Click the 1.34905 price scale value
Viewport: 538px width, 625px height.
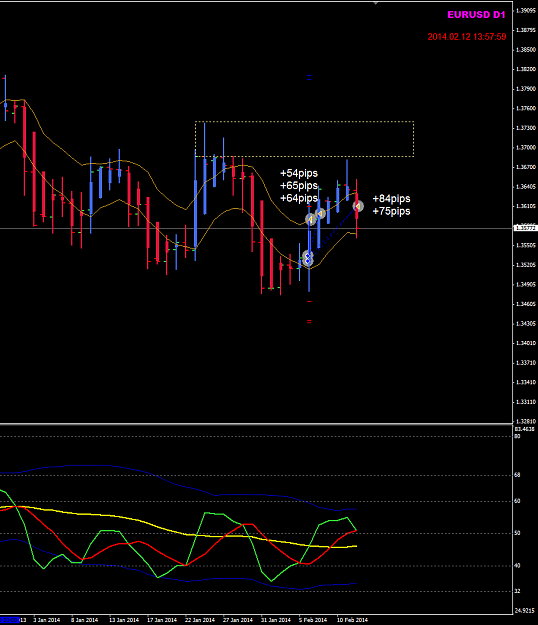tap(525, 284)
